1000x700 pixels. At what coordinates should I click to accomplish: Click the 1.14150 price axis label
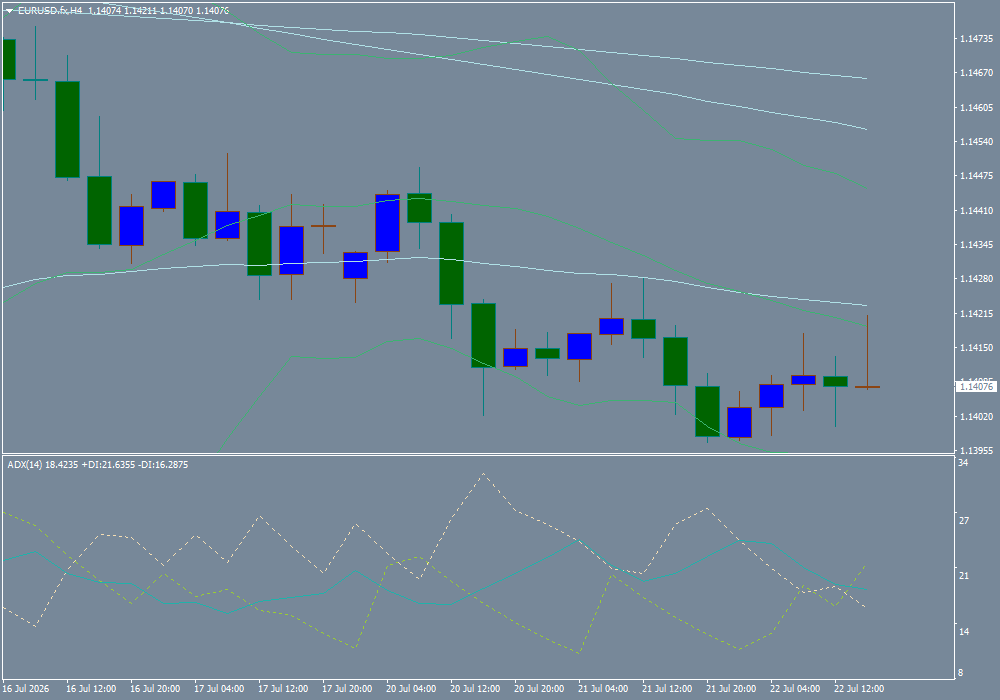click(x=976, y=347)
